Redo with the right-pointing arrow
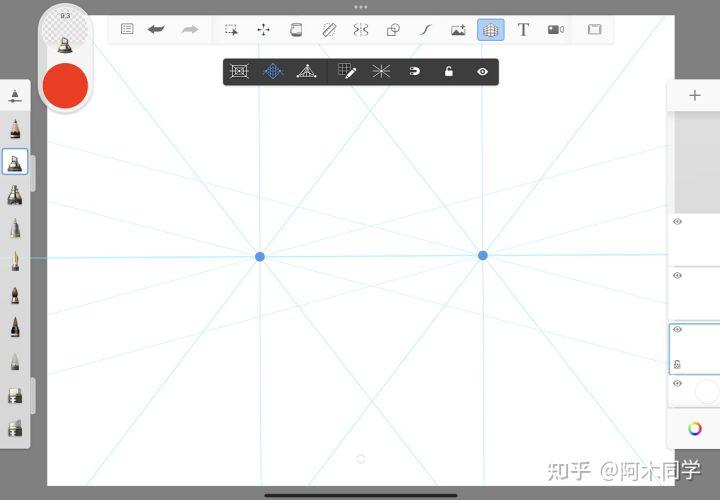 coord(190,30)
